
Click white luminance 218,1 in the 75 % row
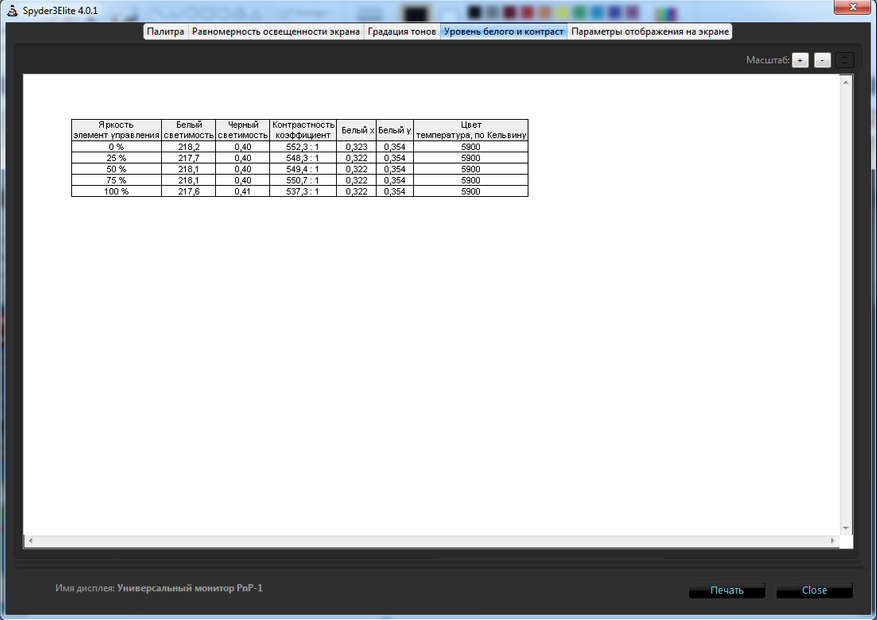coord(188,181)
